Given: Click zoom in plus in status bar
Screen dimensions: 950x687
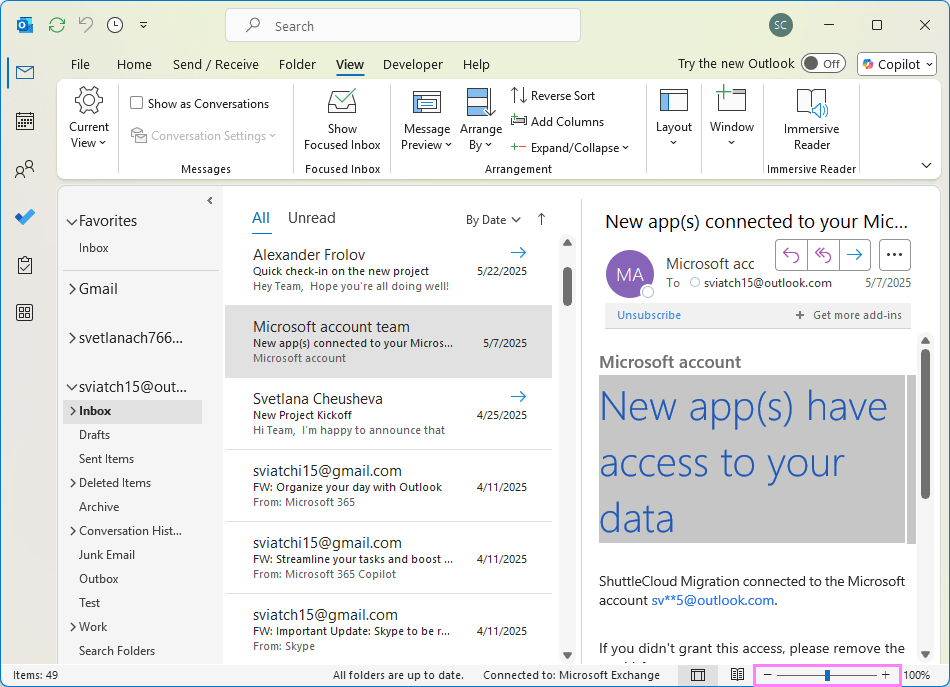Looking at the screenshot, I should pos(886,675).
